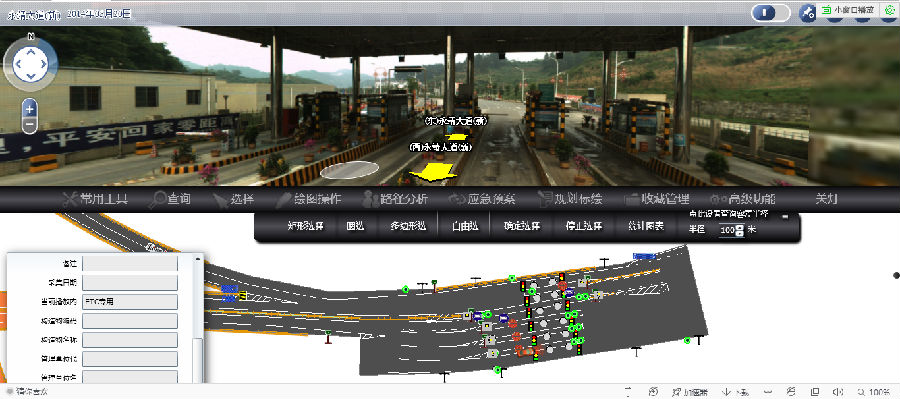
Task: Click 停止选择 stop selection button
Action: (580, 226)
